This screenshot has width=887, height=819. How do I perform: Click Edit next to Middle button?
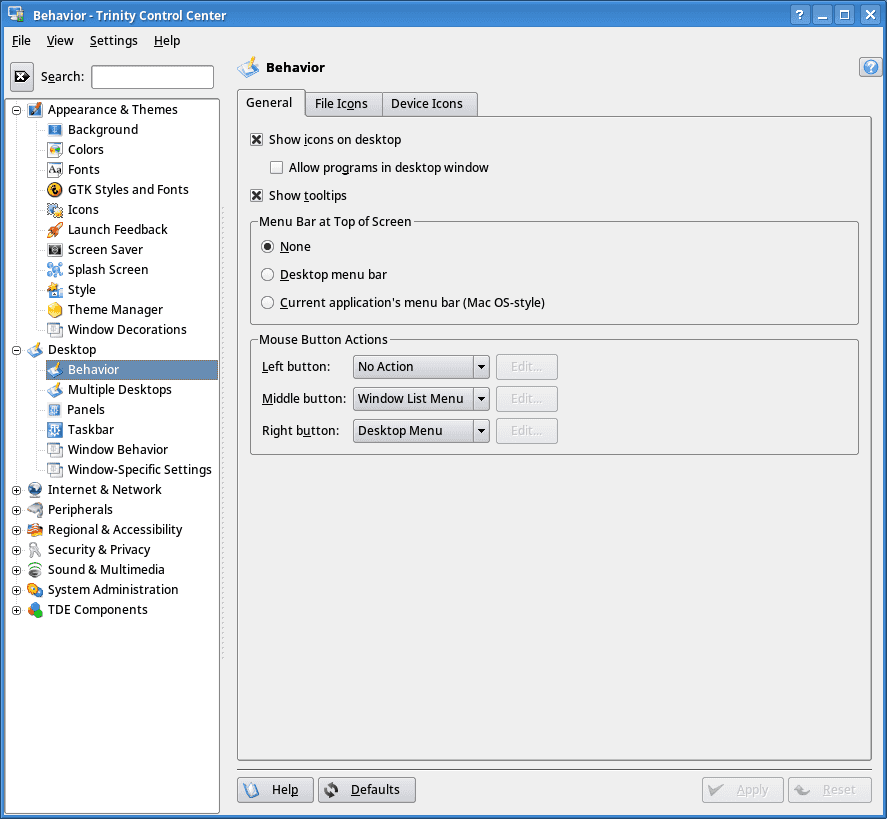pyautogui.click(x=527, y=399)
